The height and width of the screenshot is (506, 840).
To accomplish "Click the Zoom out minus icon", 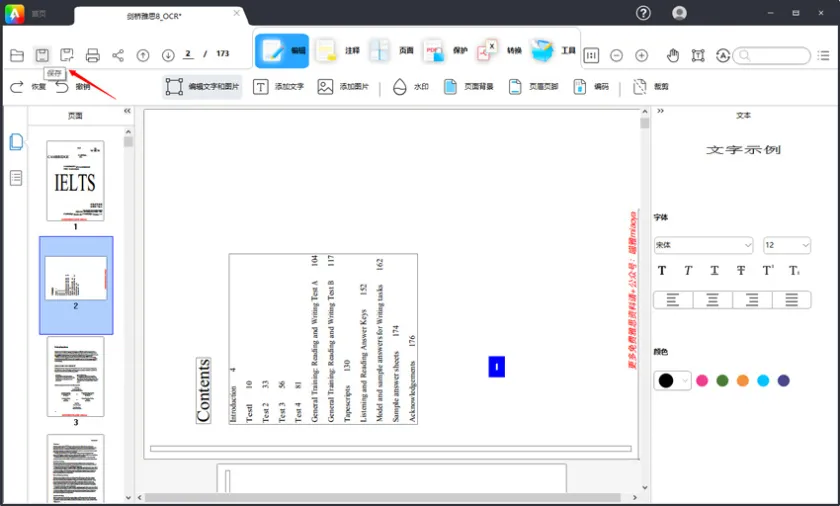I will [616, 55].
